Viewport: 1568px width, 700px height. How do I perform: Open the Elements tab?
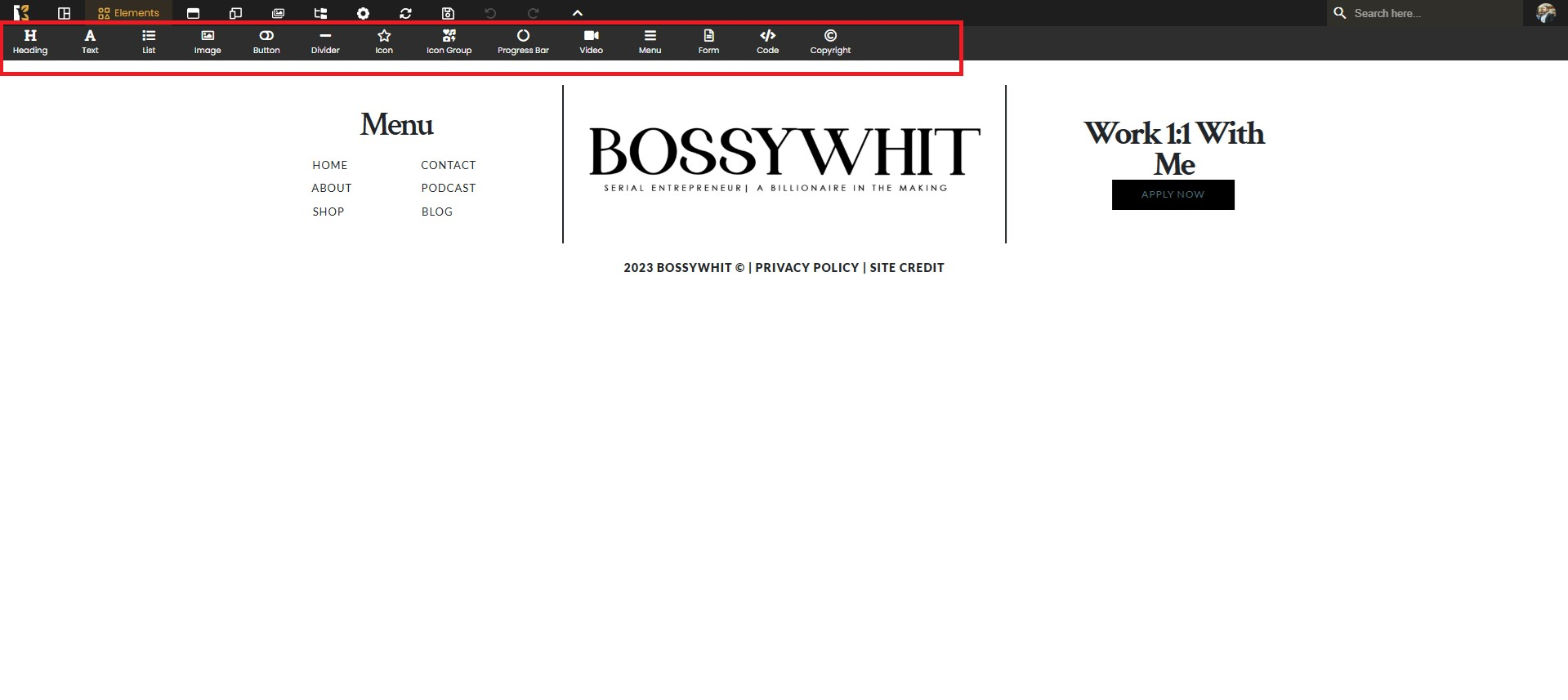click(x=128, y=13)
